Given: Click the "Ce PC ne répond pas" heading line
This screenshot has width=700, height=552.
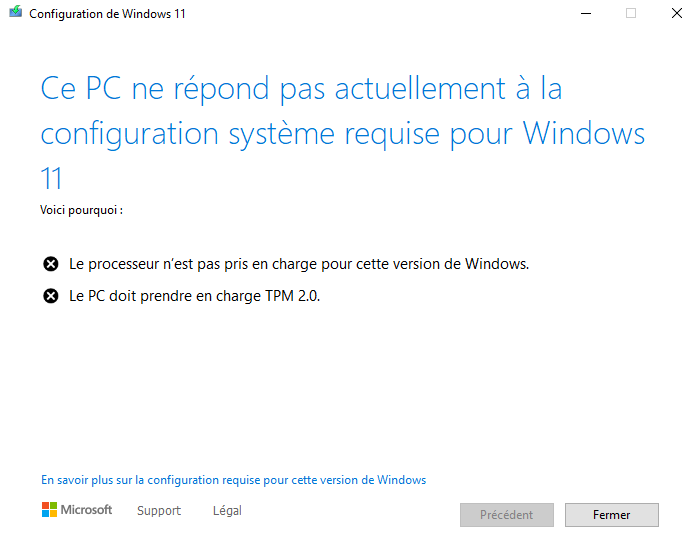Looking at the screenshot, I should 301,88.
